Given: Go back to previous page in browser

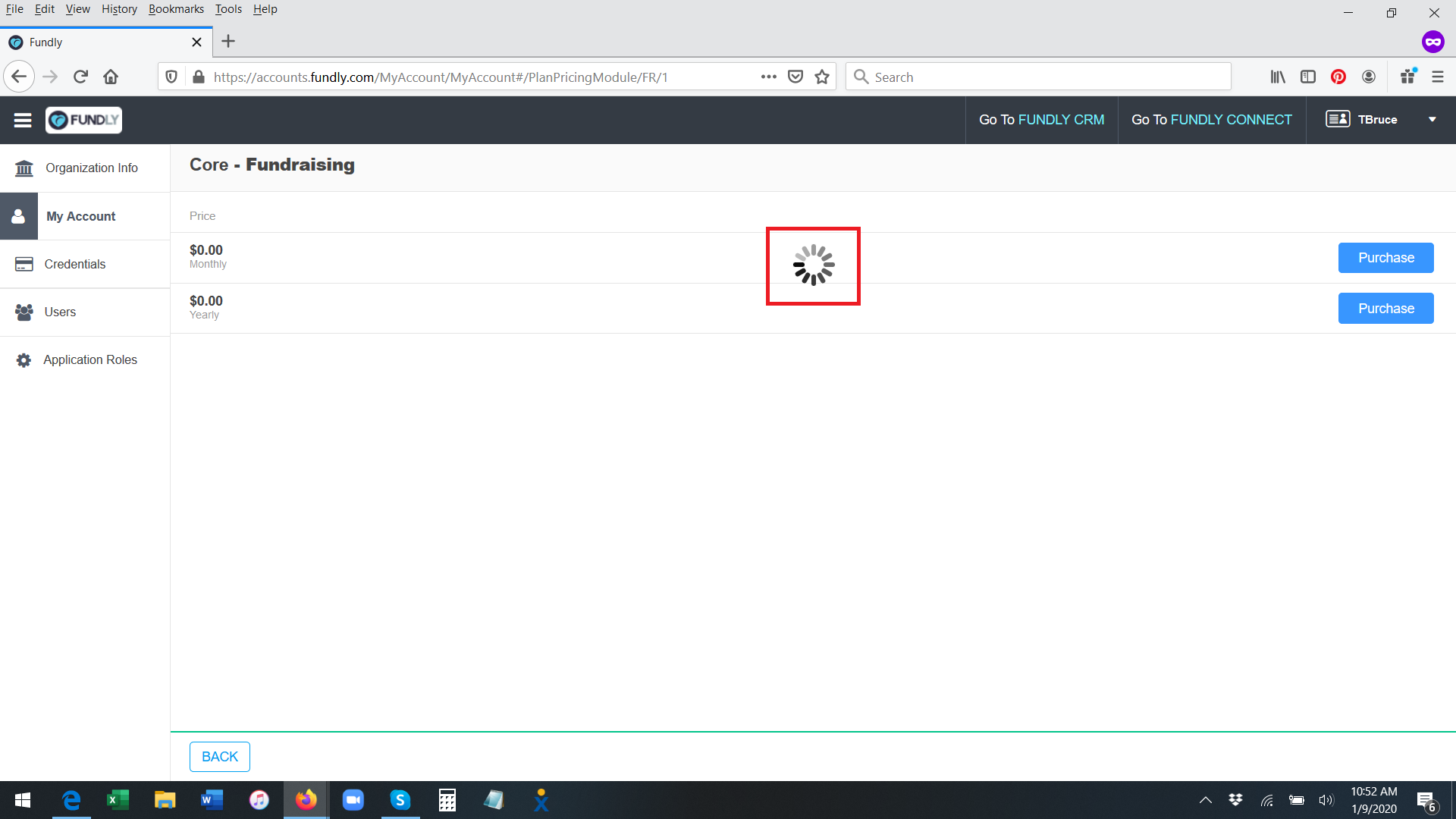Looking at the screenshot, I should tap(19, 77).
